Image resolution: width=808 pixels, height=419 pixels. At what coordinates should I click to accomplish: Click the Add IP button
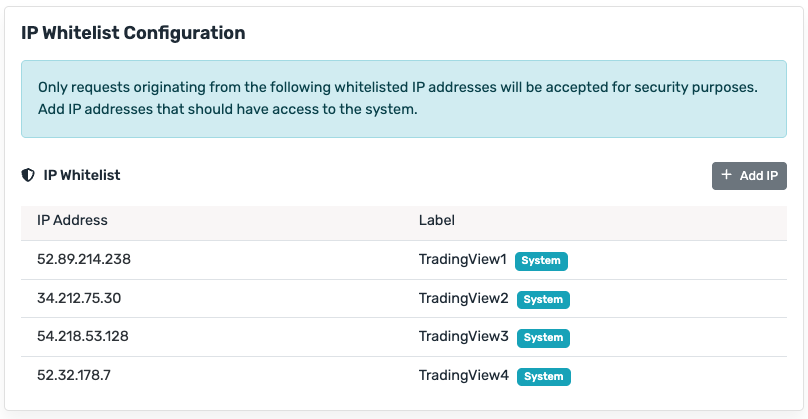point(749,176)
